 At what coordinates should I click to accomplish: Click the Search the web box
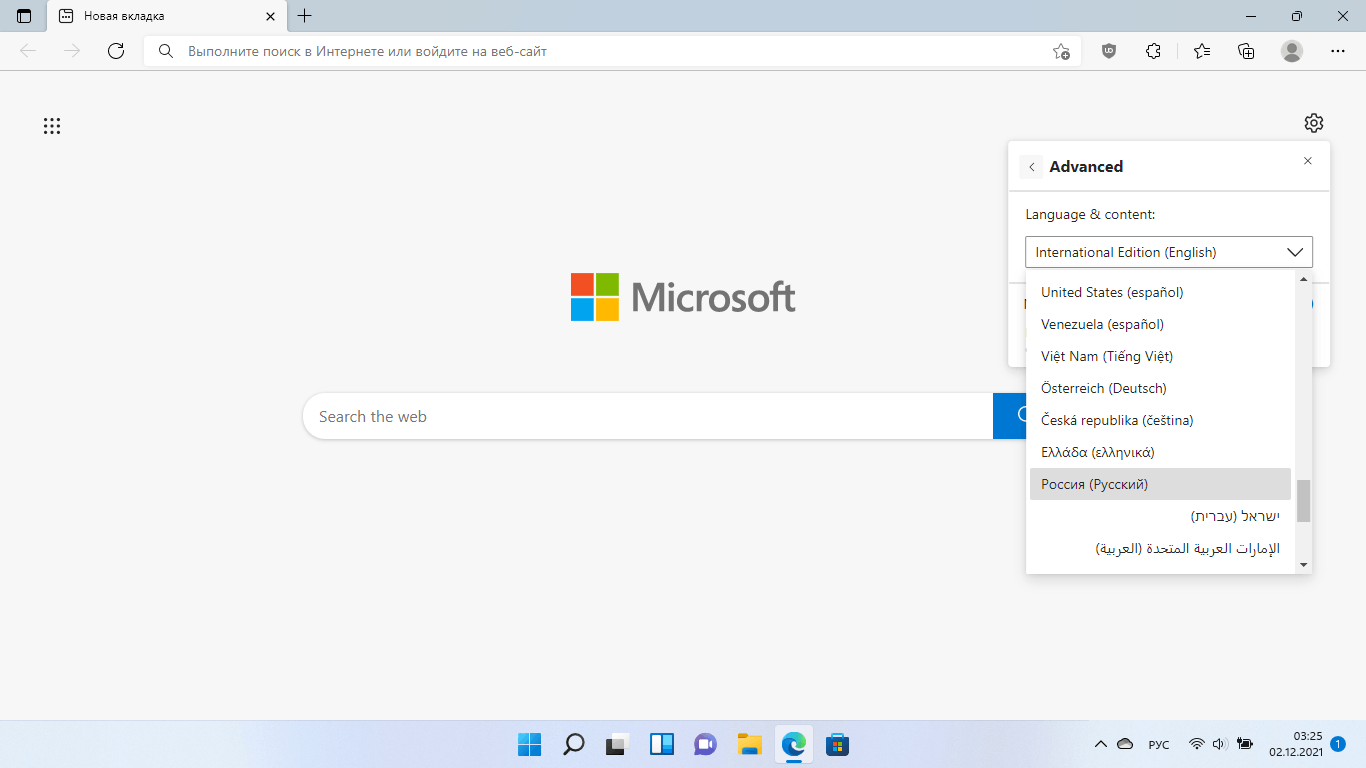647,416
